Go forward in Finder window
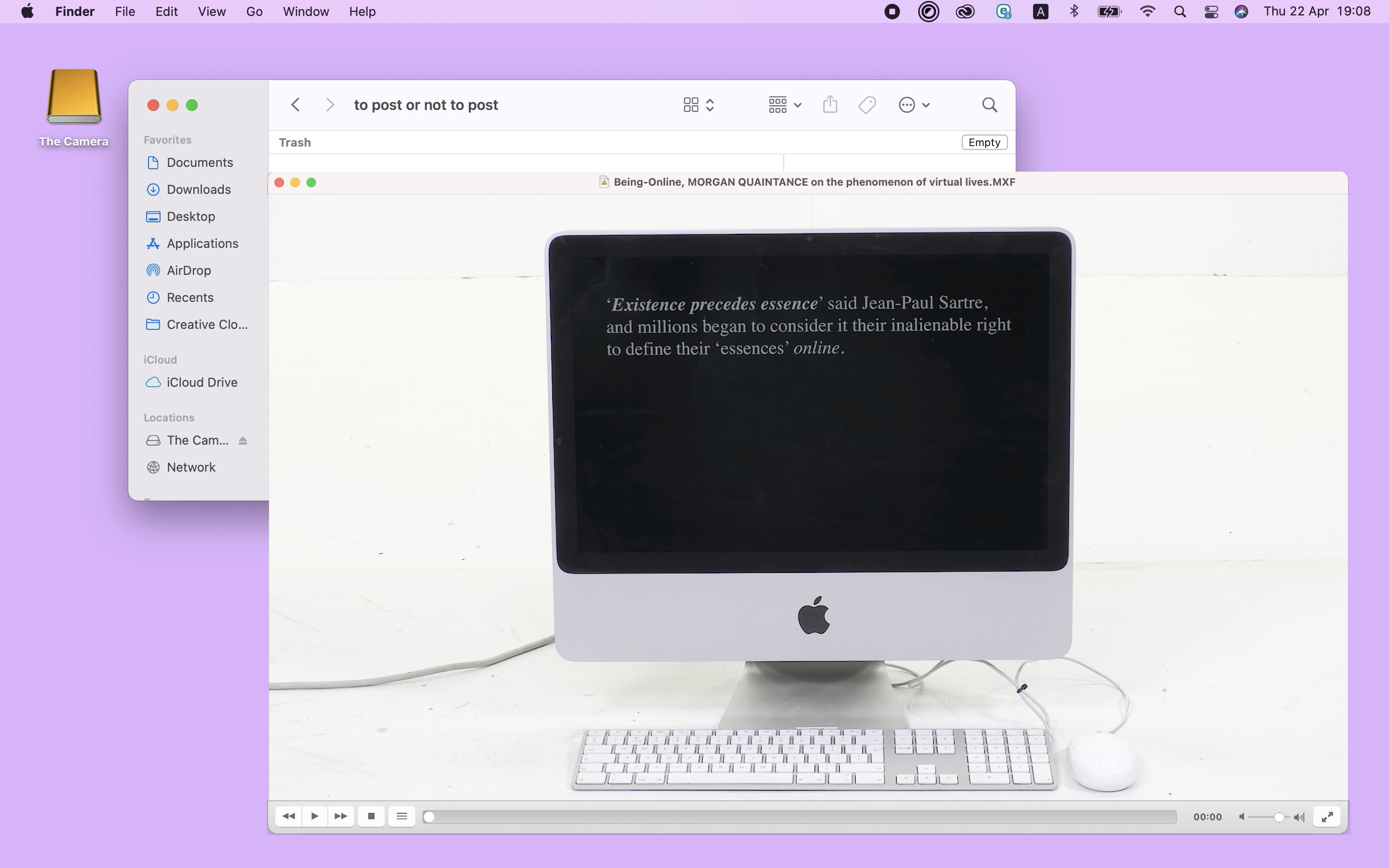The height and width of the screenshot is (868, 1389). pos(329,105)
